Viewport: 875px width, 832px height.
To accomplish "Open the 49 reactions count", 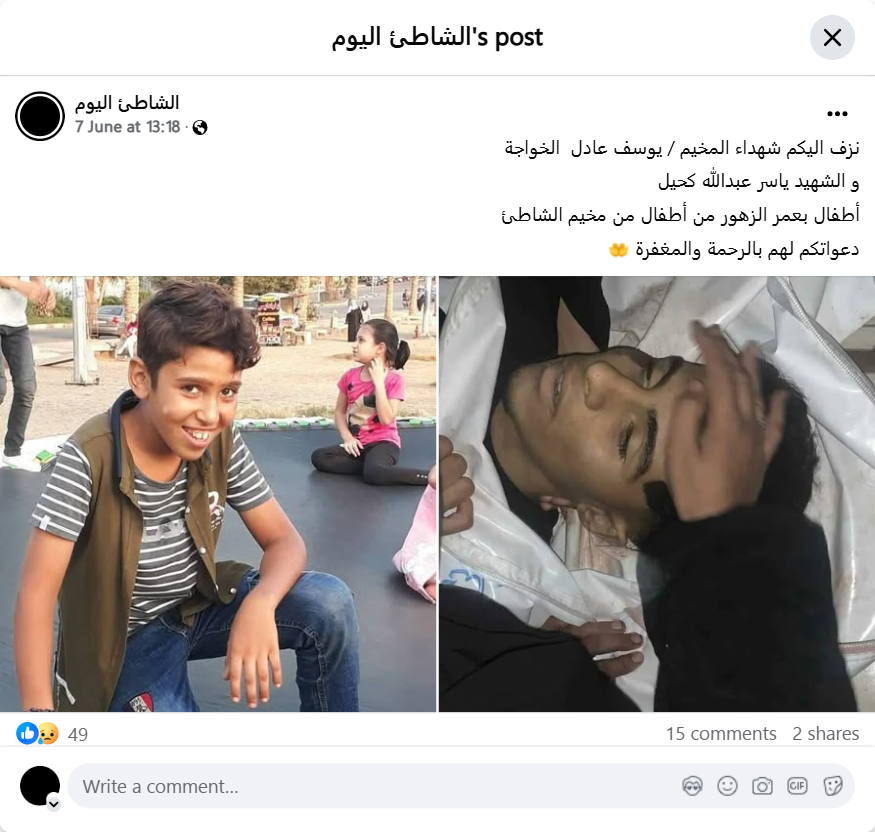I will tap(78, 734).
